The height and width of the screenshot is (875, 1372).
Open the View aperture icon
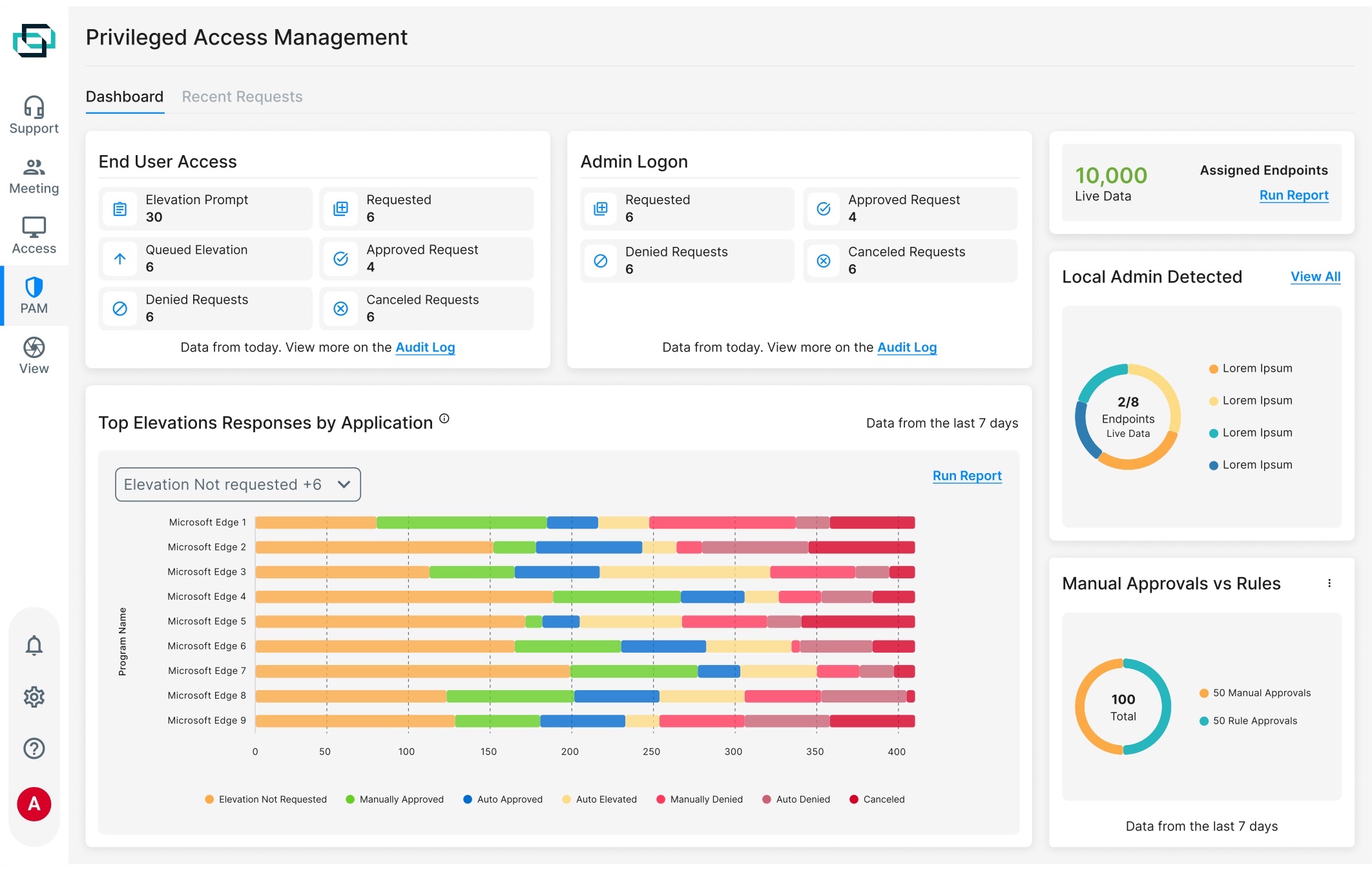pyautogui.click(x=34, y=348)
